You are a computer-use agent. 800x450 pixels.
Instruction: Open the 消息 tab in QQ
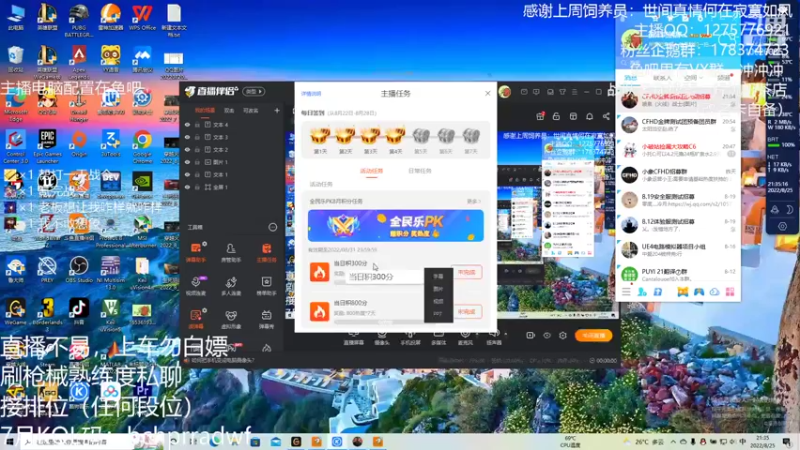(x=631, y=78)
